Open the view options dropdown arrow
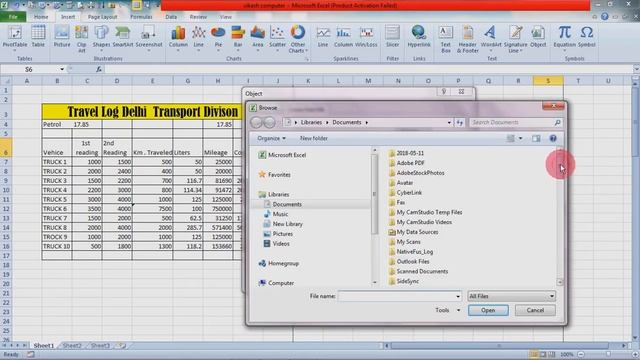This screenshot has width=640, height=360. pos(520,138)
